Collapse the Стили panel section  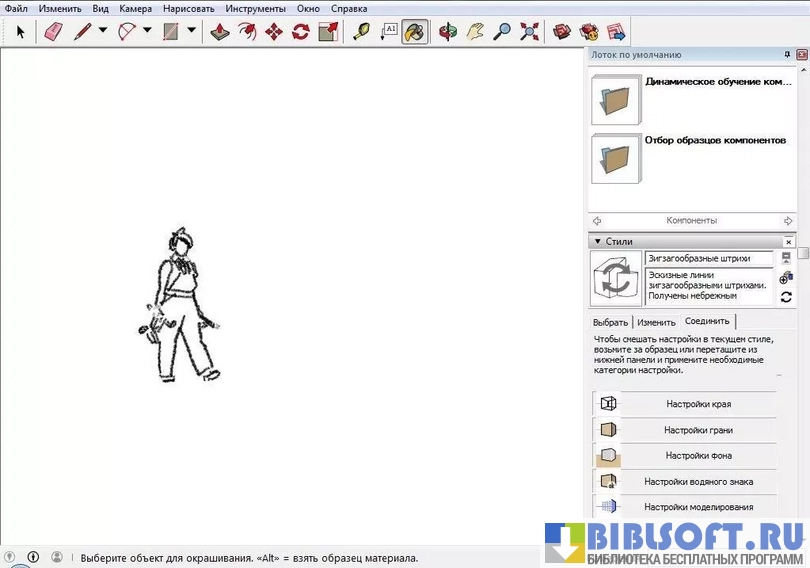pyautogui.click(x=597, y=241)
